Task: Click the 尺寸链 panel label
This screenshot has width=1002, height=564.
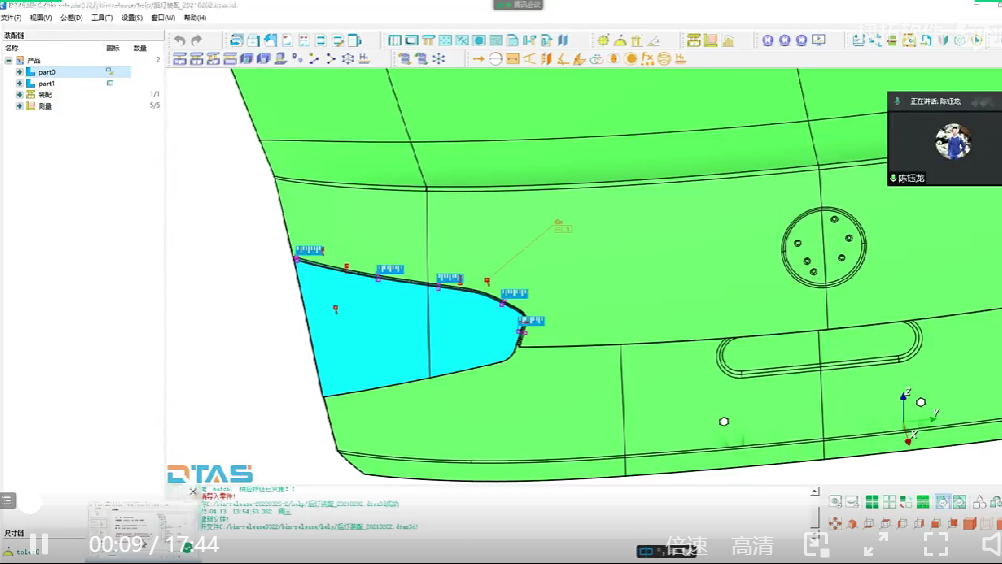Action: click(14, 533)
